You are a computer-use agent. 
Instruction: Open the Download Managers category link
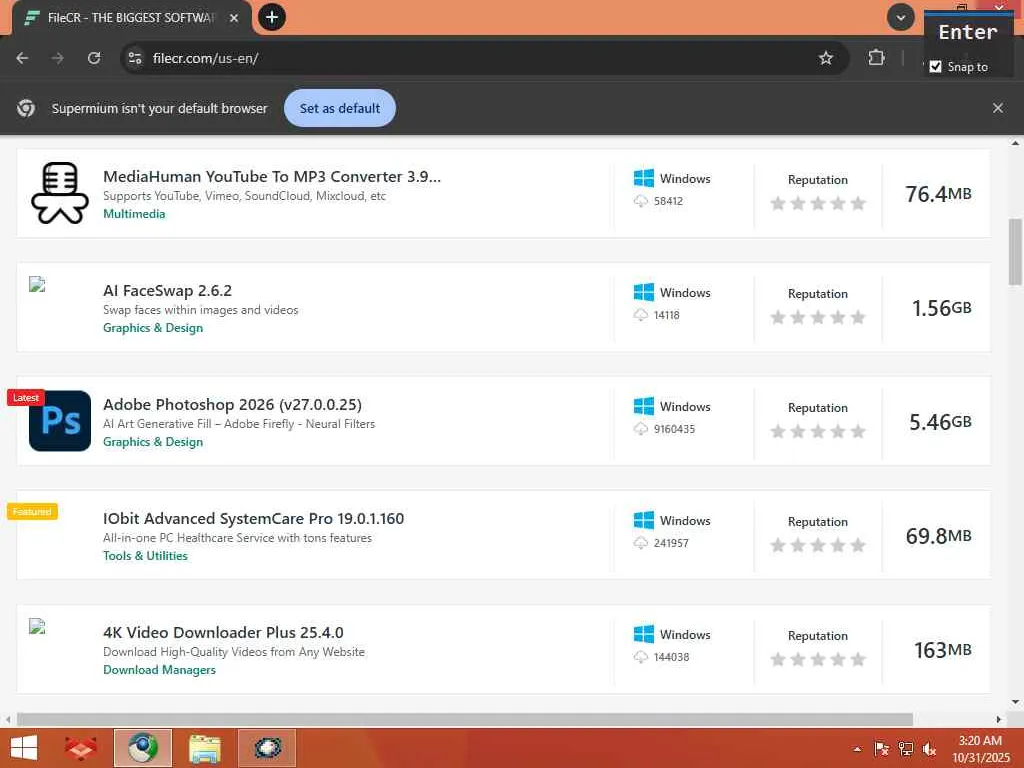coord(159,670)
